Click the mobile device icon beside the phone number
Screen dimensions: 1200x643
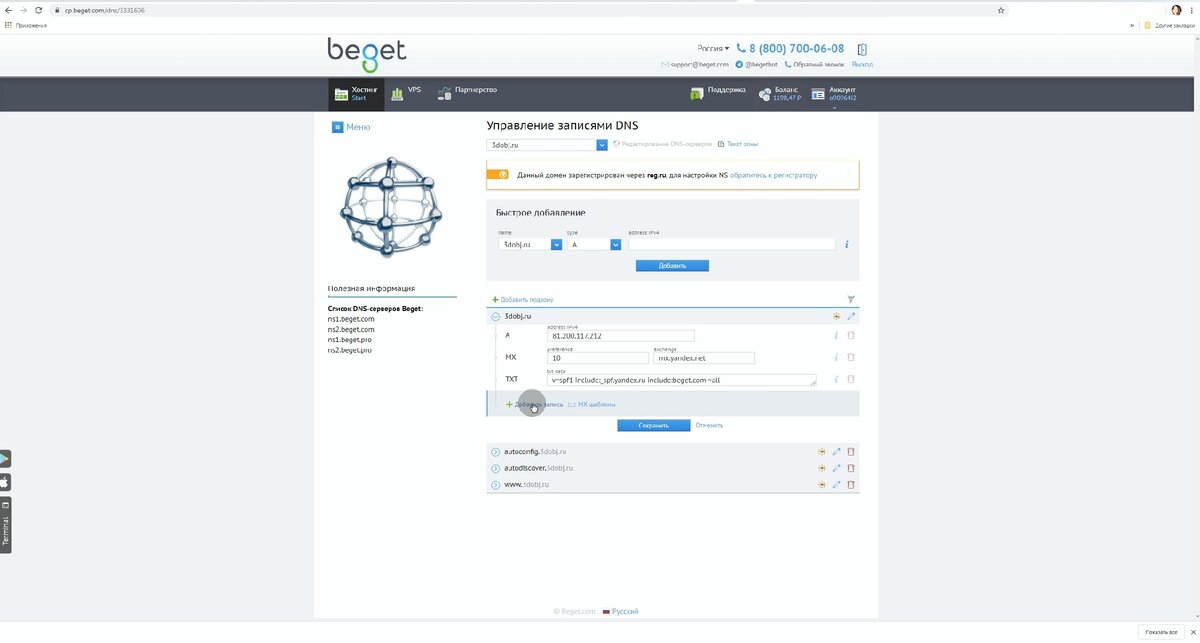click(862, 49)
